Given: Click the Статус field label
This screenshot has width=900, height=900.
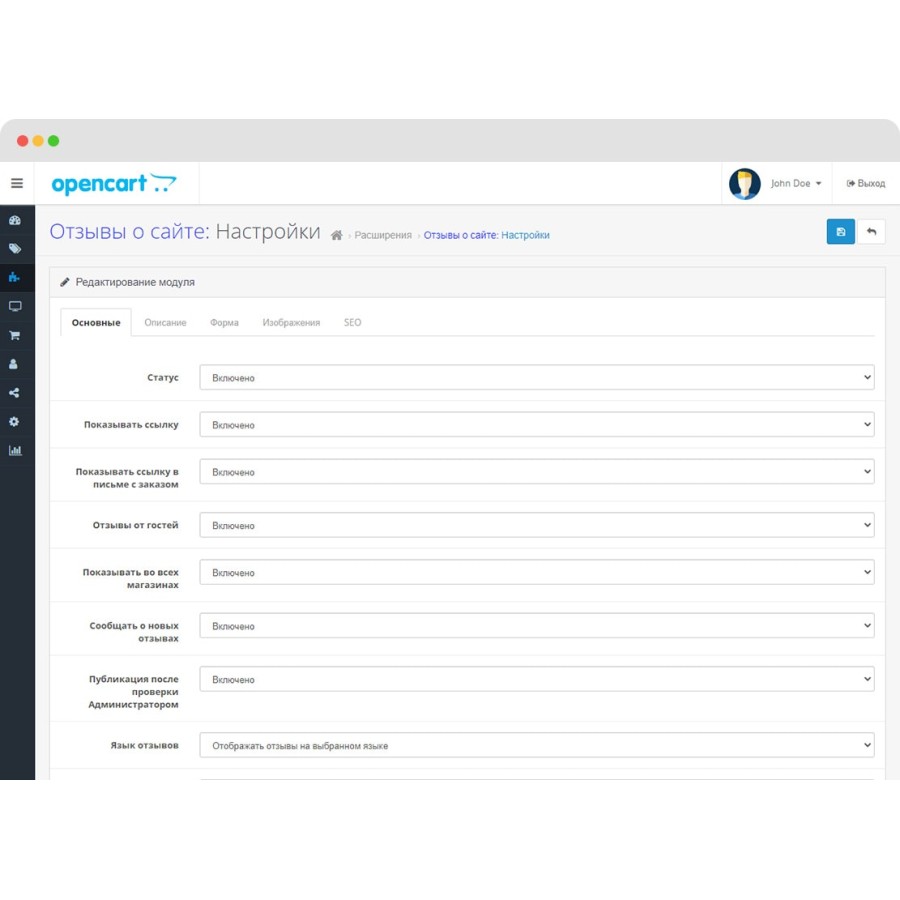Looking at the screenshot, I should tap(162, 378).
